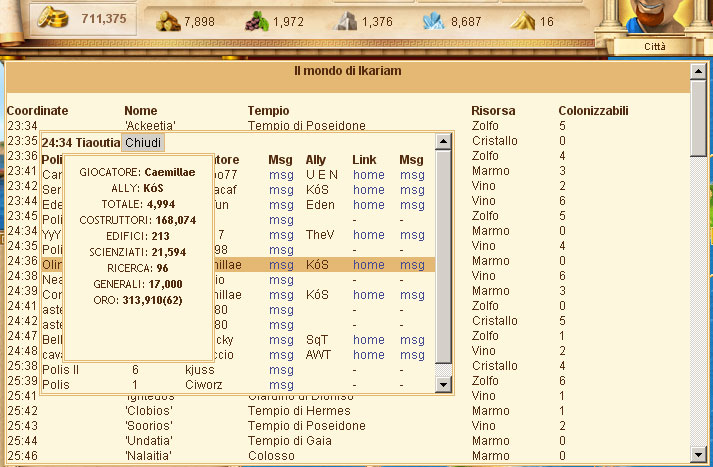Click the Colosso temple cell

click(271, 456)
